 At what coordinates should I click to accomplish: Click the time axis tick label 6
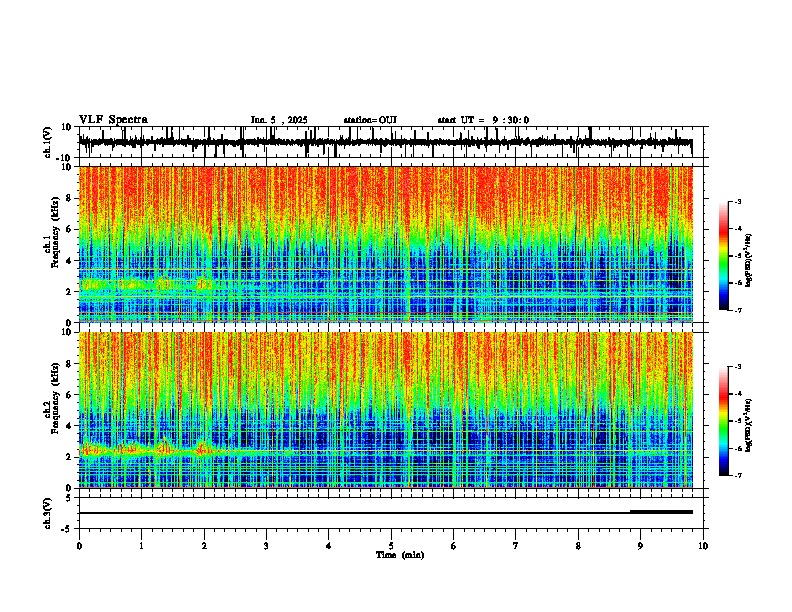[454, 546]
